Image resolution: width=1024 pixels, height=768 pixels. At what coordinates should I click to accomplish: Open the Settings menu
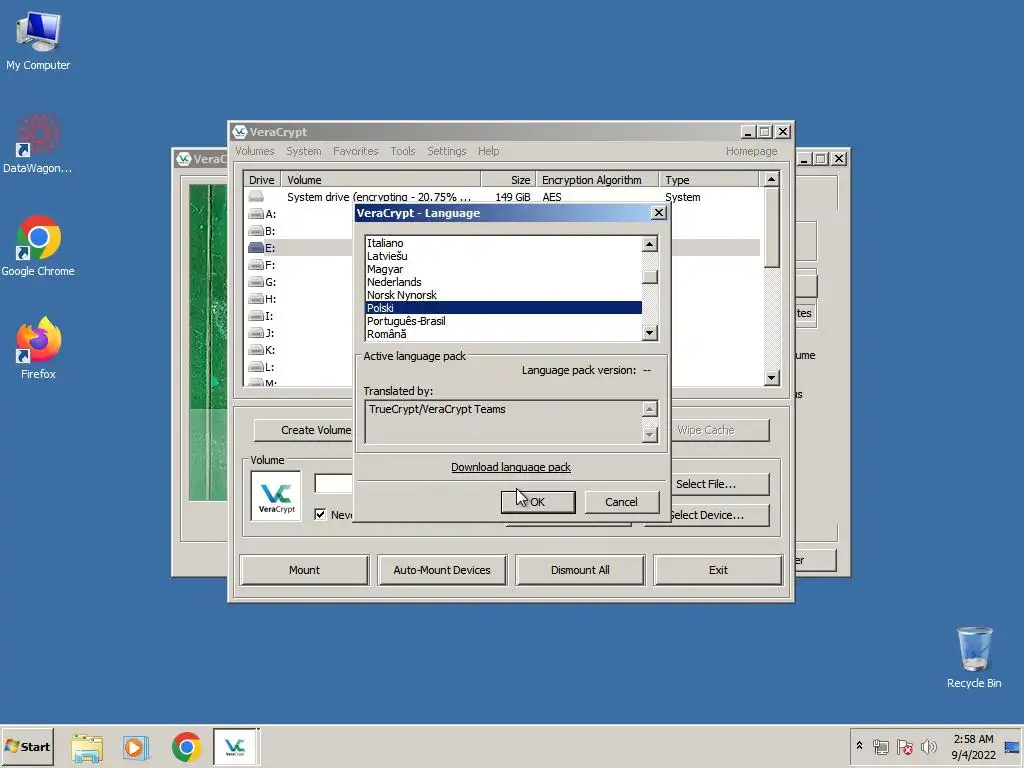click(447, 151)
